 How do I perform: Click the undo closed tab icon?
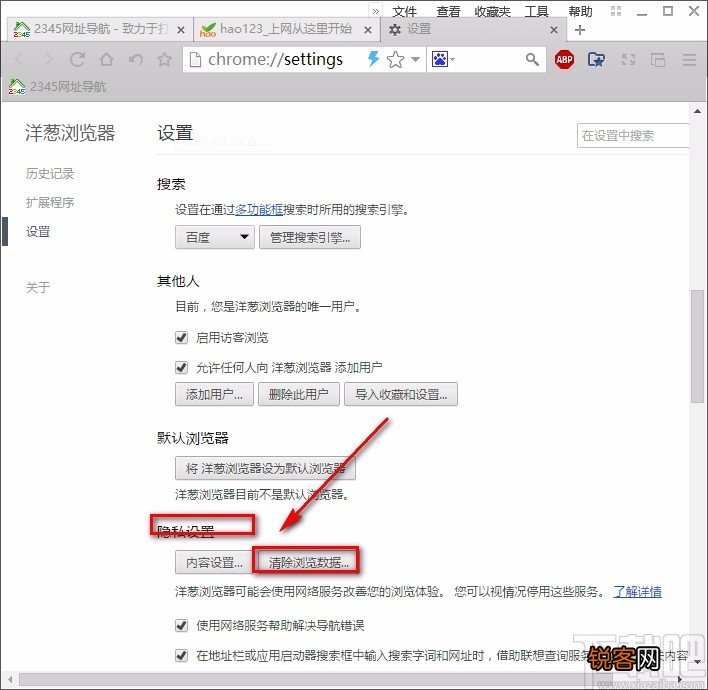pos(135,59)
